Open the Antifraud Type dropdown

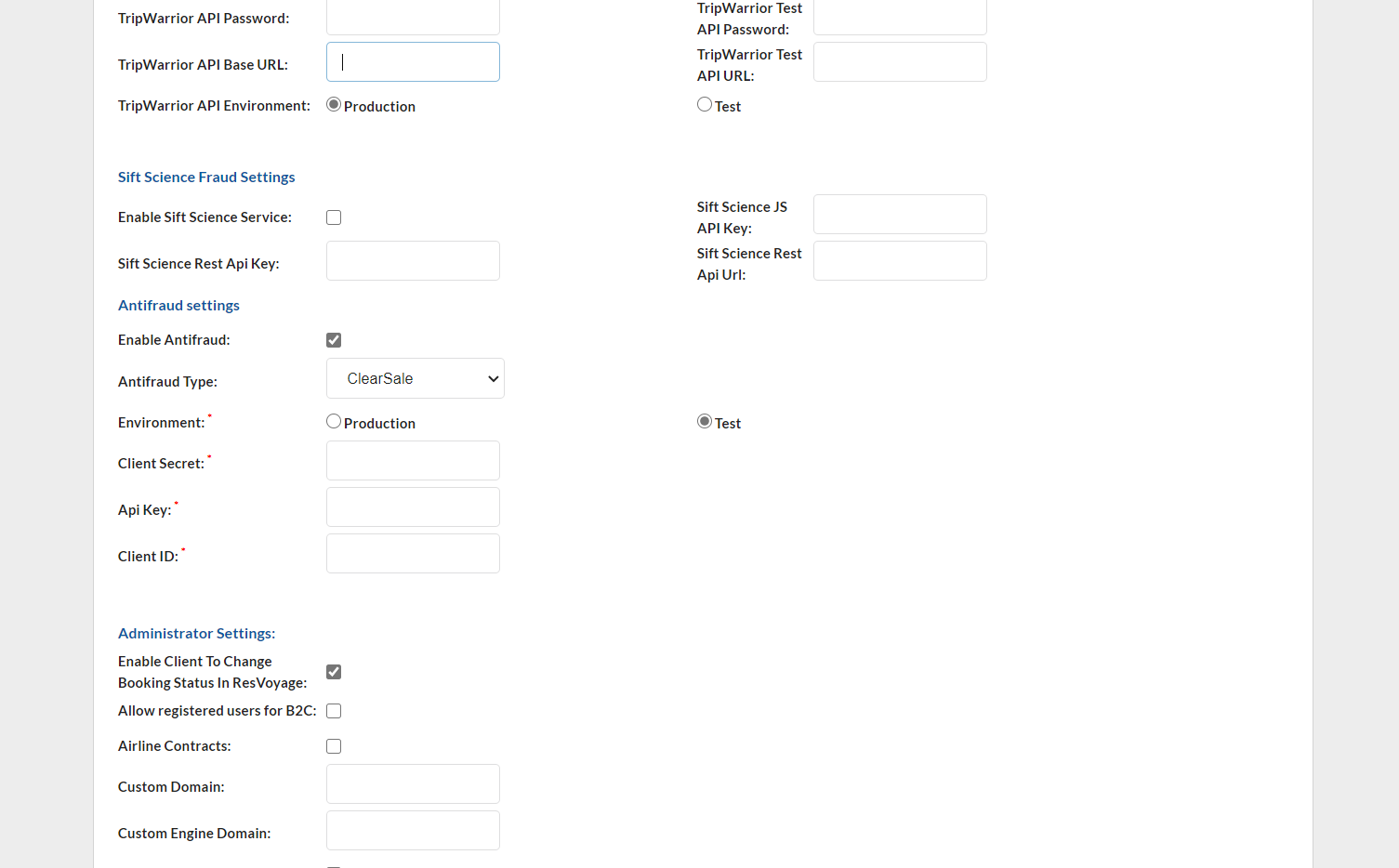point(415,378)
